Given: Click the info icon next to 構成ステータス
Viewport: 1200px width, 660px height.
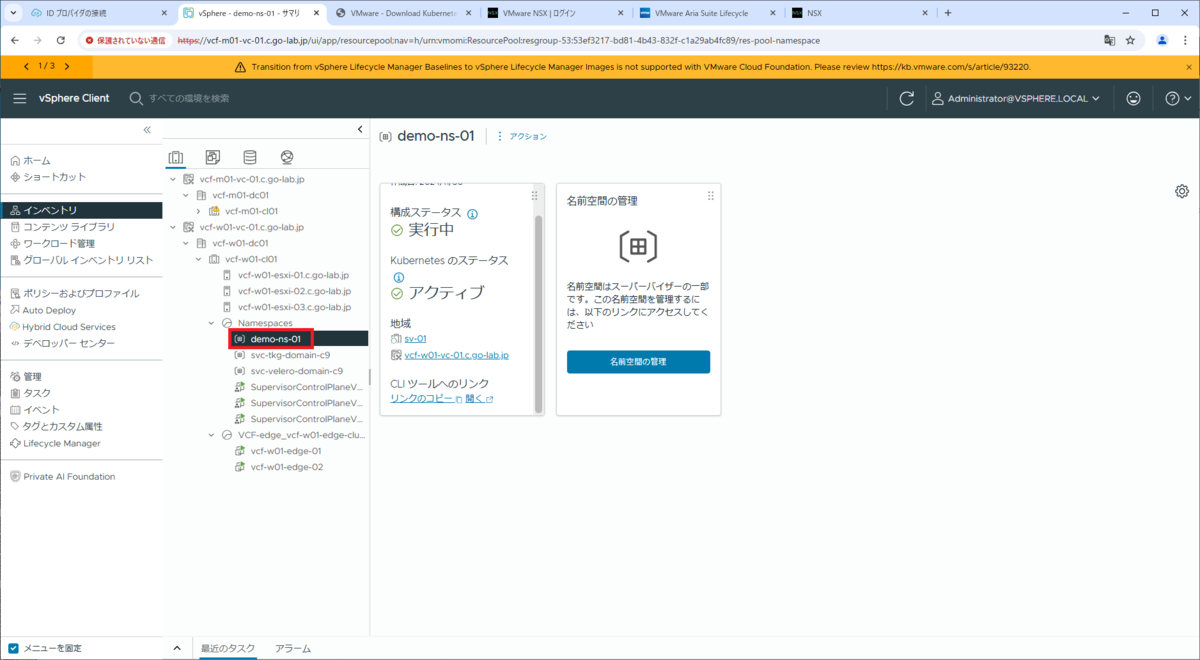Looking at the screenshot, I should pyautogui.click(x=472, y=214).
